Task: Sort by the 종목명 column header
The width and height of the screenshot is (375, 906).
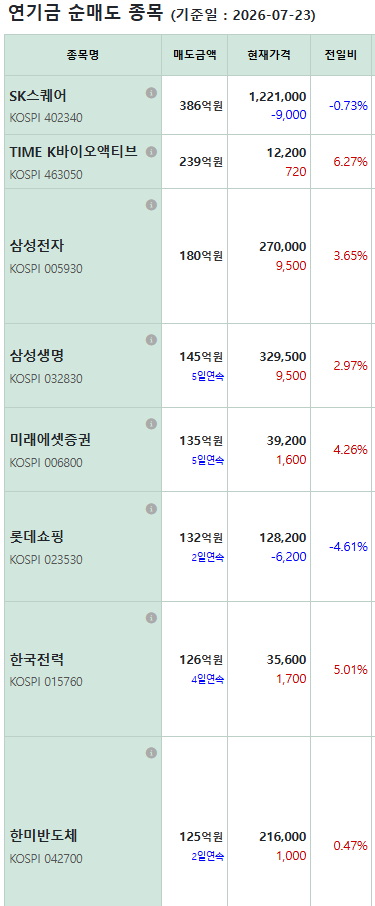Action: tap(83, 55)
